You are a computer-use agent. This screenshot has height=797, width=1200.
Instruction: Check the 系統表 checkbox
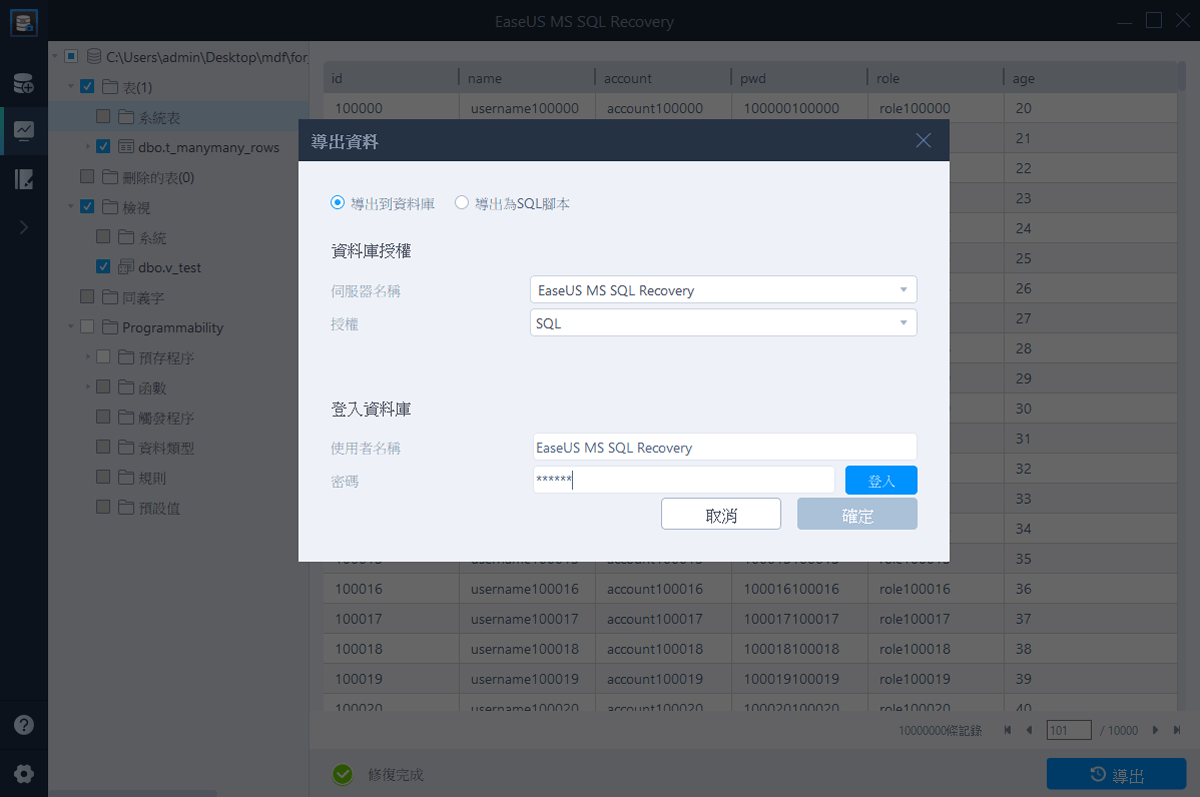tap(102, 116)
